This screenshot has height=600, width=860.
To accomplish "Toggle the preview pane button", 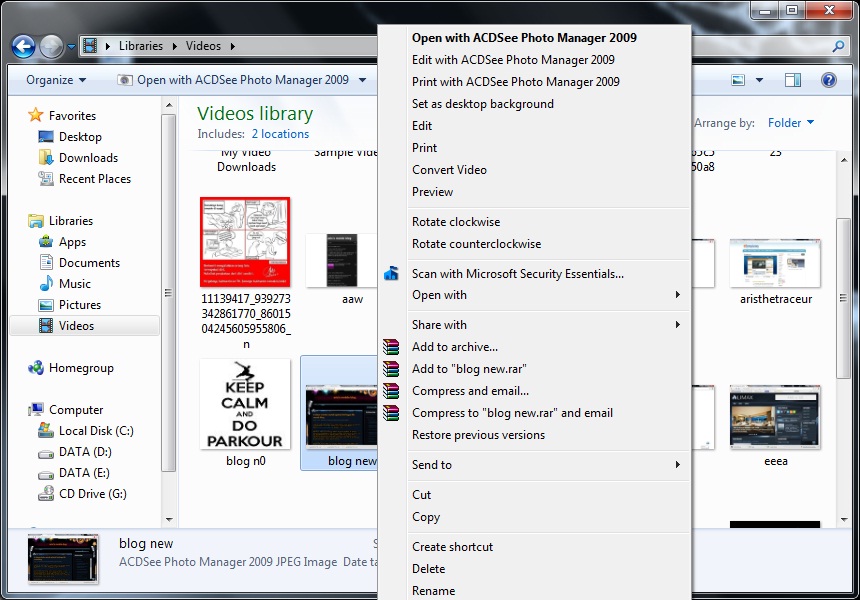I will (x=793, y=80).
